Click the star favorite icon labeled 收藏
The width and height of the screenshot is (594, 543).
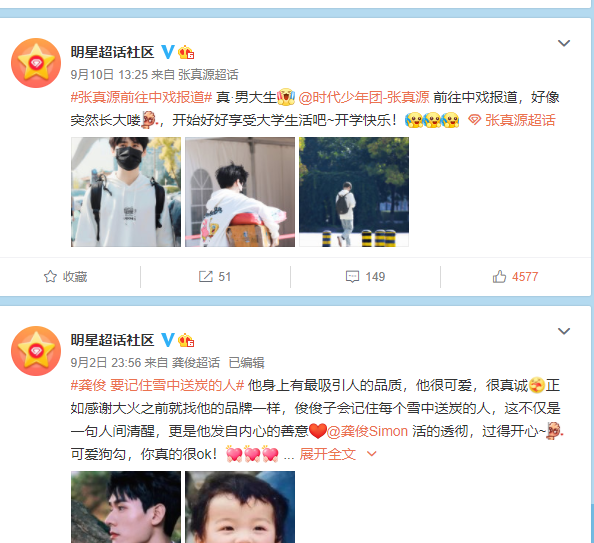pos(50,277)
